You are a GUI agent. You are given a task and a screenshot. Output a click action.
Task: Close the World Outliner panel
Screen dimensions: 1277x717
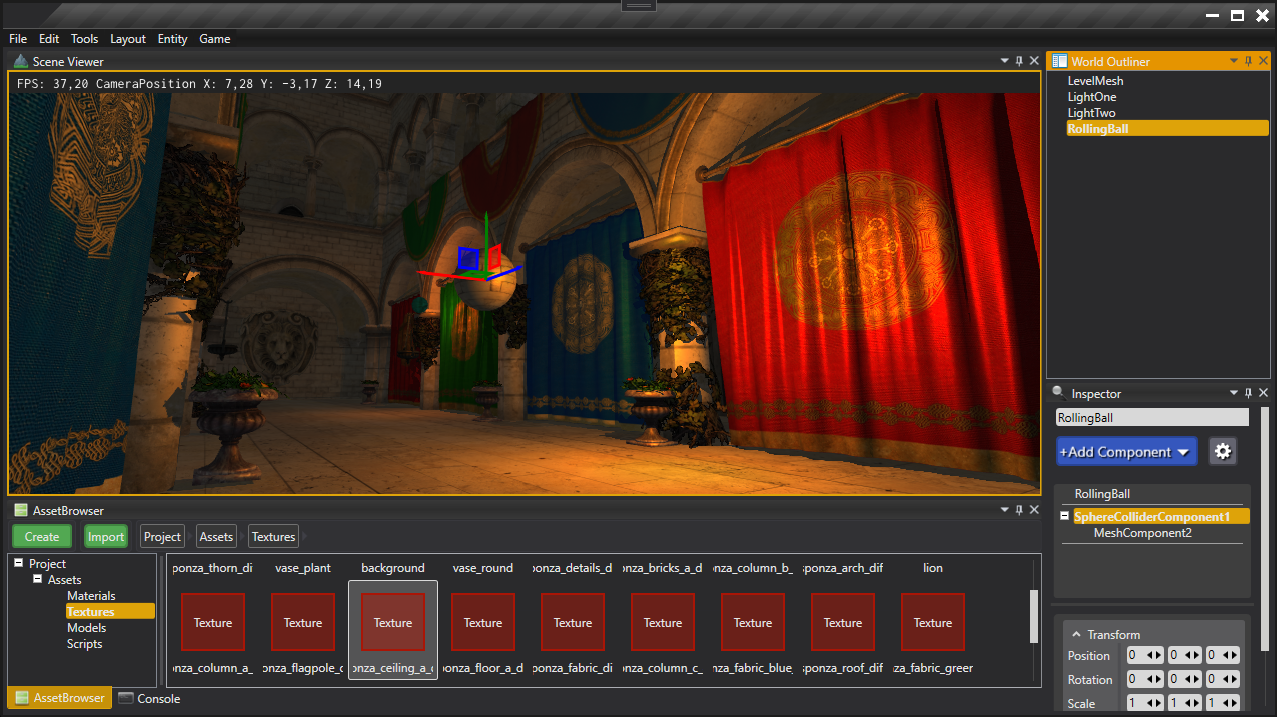(1263, 61)
